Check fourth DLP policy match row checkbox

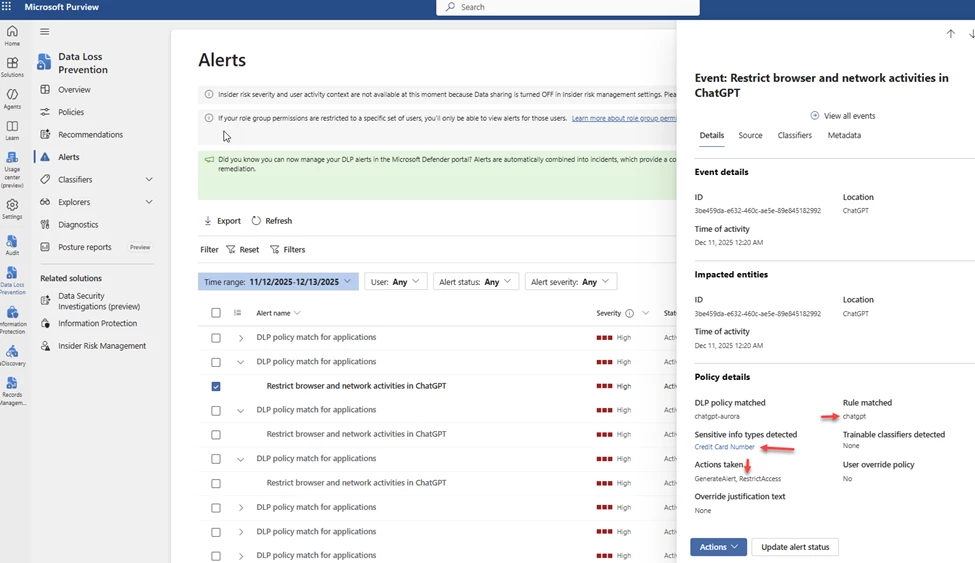(x=216, y=459)
